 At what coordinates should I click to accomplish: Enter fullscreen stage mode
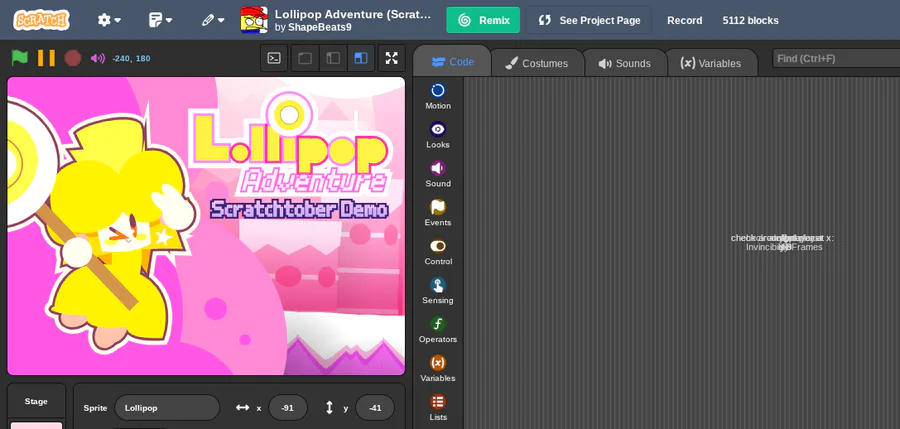(x=391, y=58)
